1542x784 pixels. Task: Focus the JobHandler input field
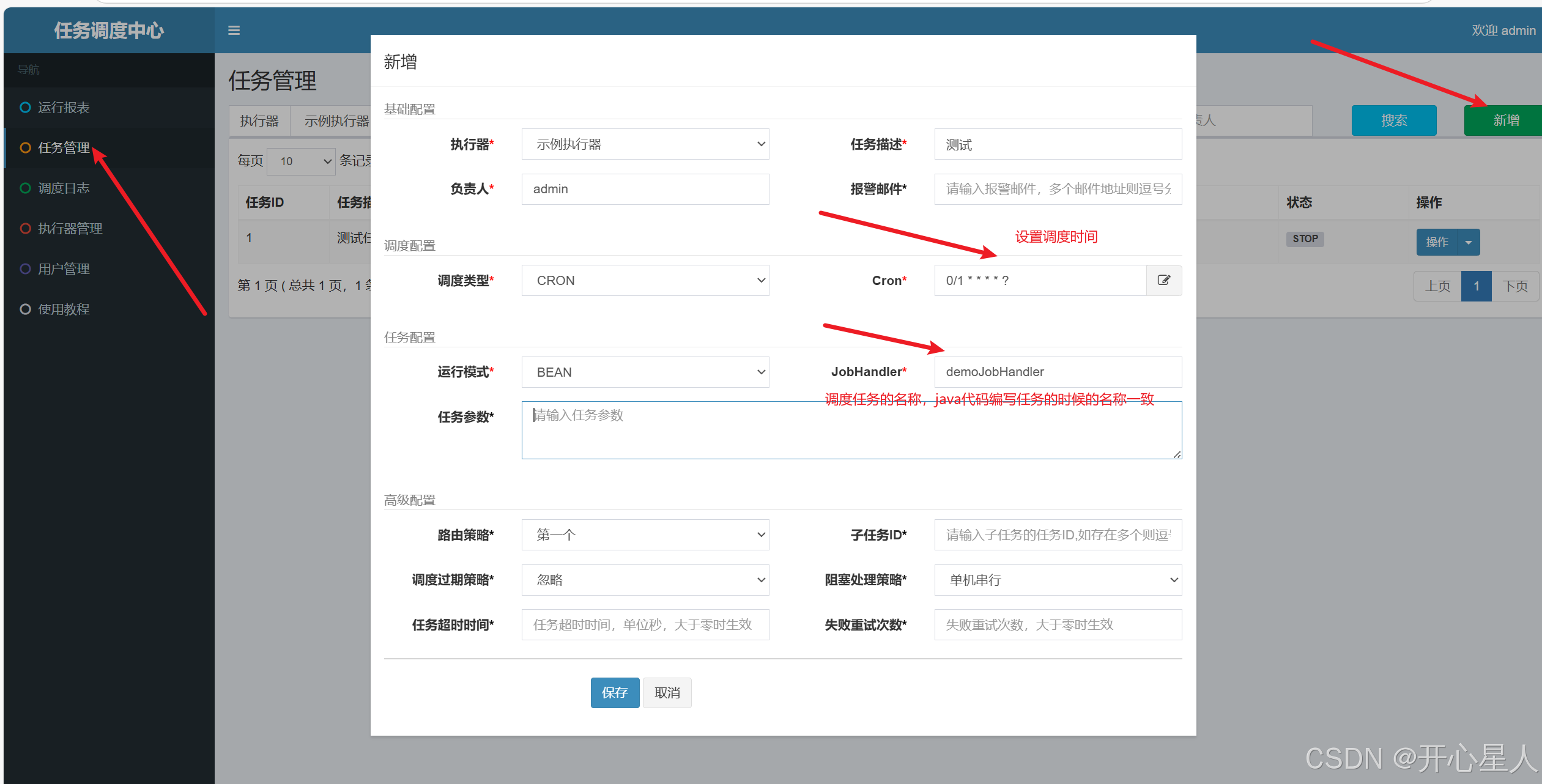[1058, 372]
